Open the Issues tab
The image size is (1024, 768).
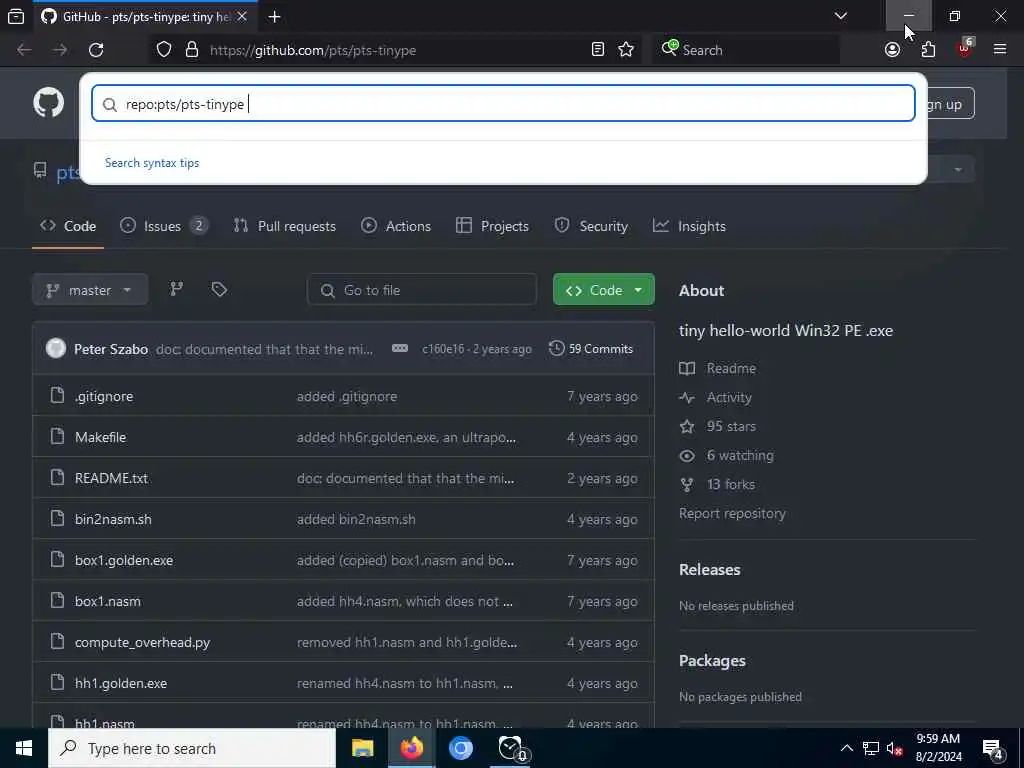point(163,226)
